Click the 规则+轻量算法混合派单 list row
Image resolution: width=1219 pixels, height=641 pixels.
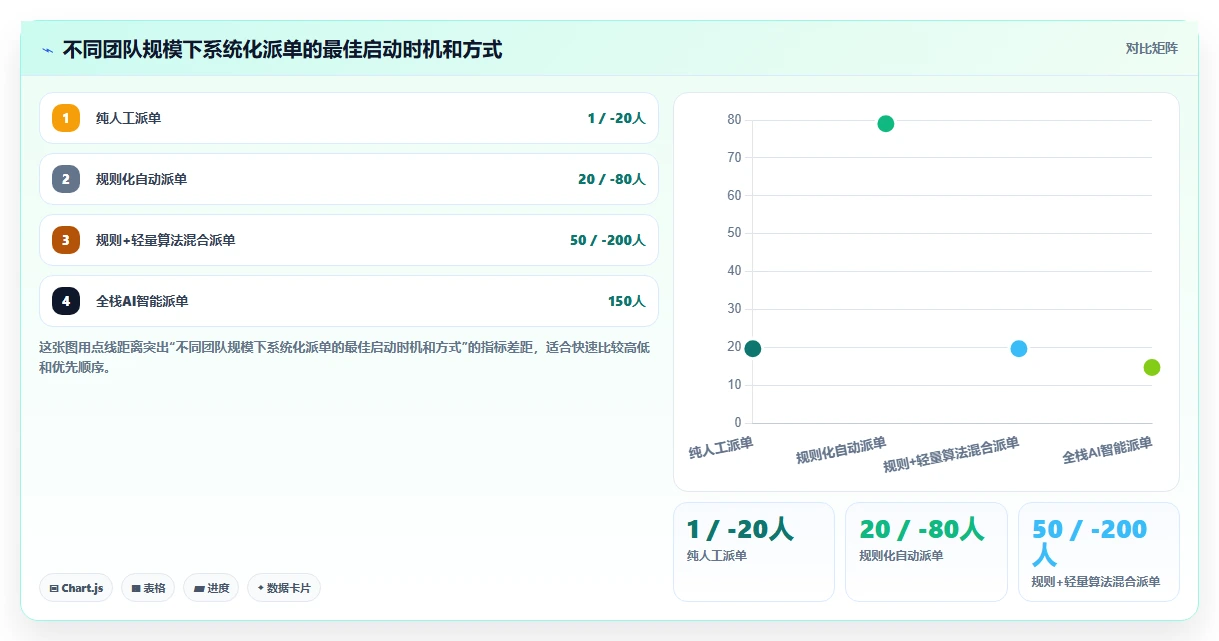coord(349,240)
